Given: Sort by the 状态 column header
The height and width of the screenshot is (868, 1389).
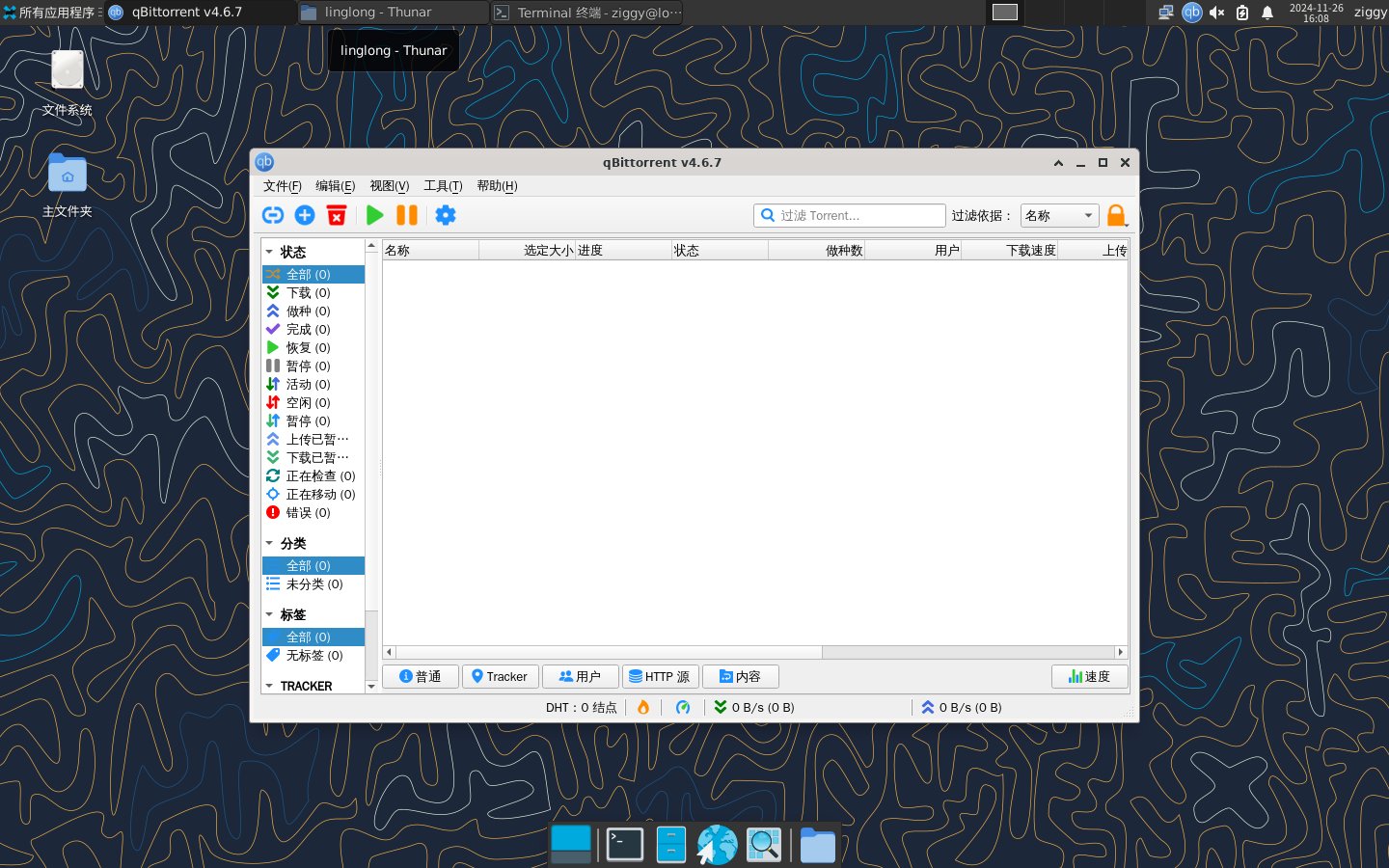Looking at the screenshot, I should pyautogui.click(x=719, y=250).
